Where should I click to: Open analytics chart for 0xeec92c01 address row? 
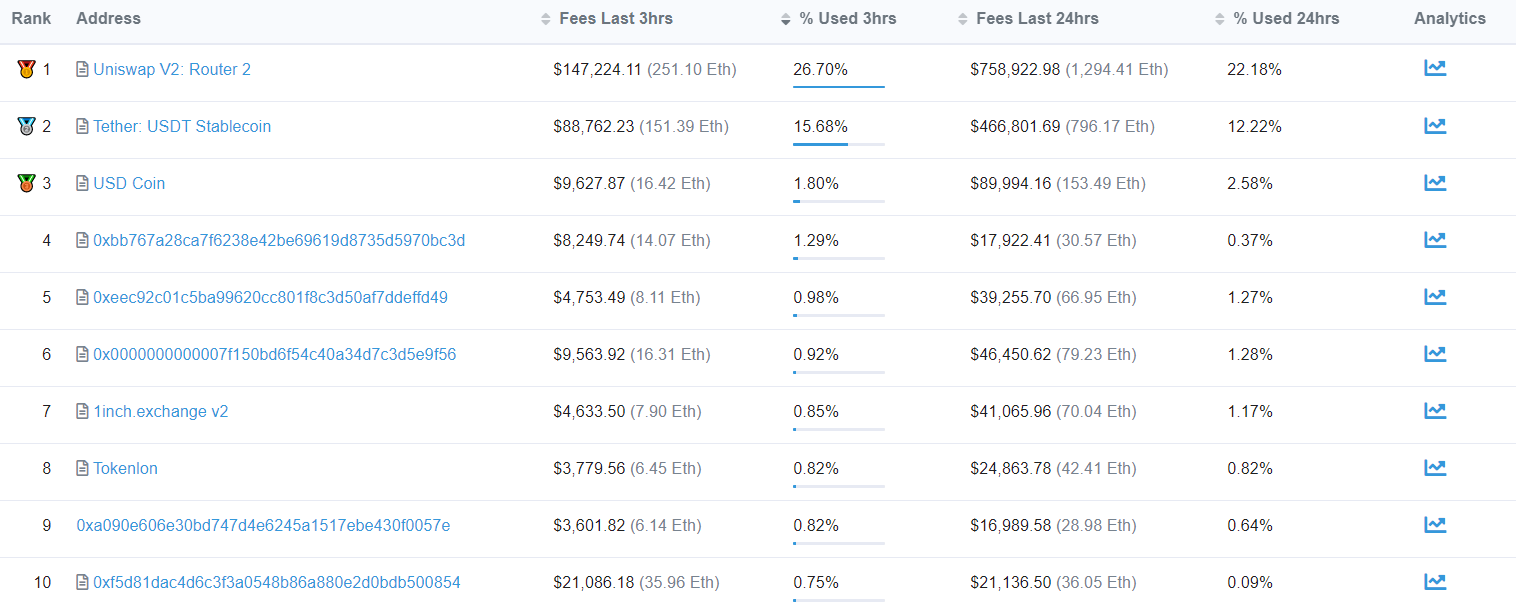tap(1435, 296)
